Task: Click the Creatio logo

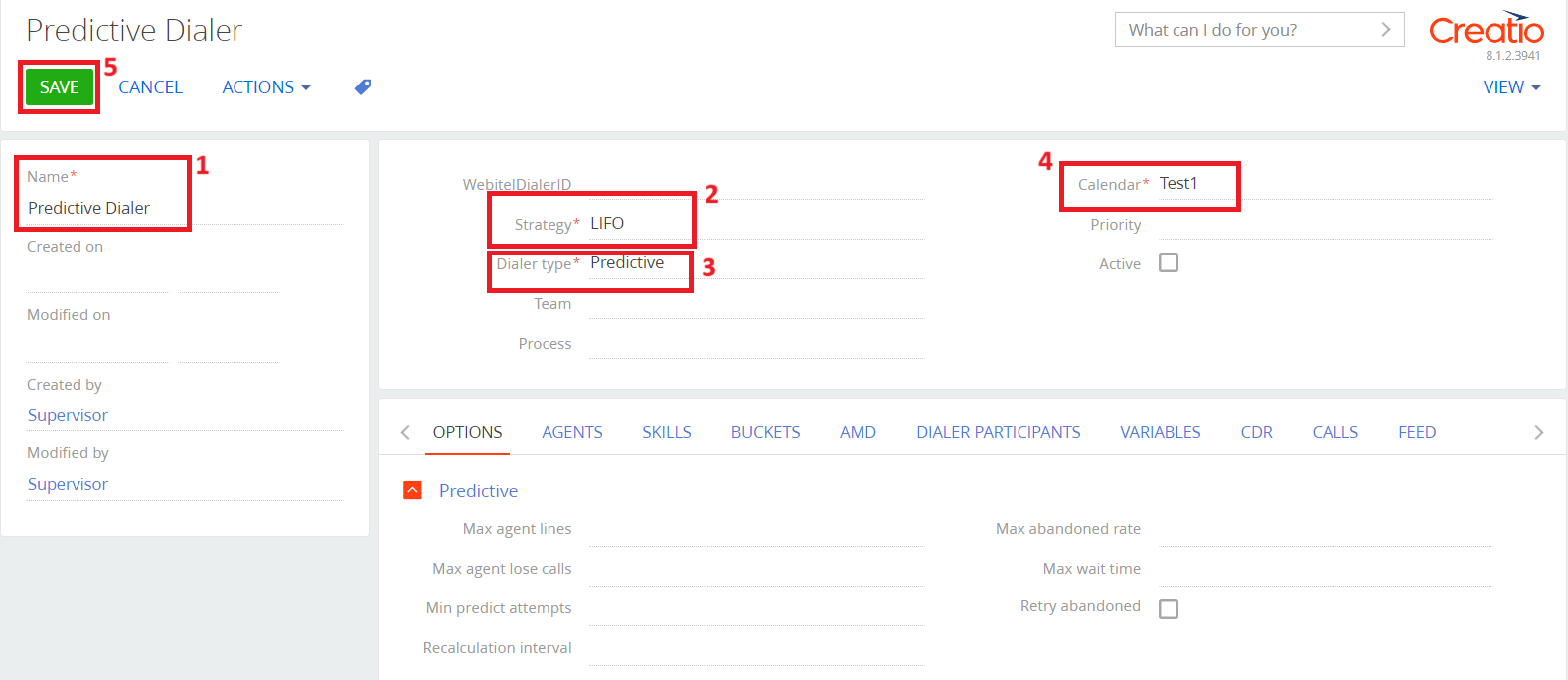Action: click(x=1487, y=29)
